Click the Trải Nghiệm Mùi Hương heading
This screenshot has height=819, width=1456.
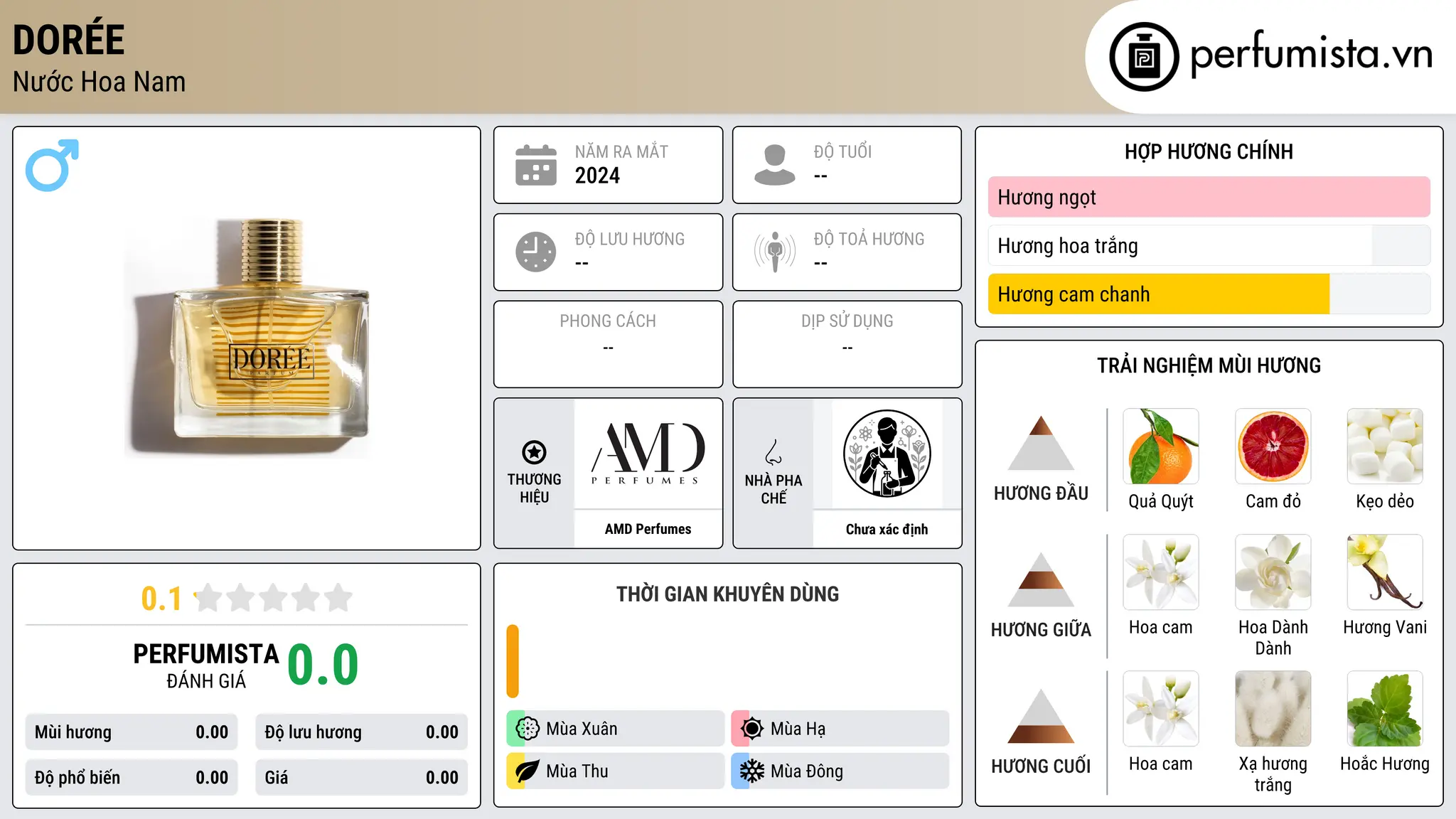(1209, 365)
